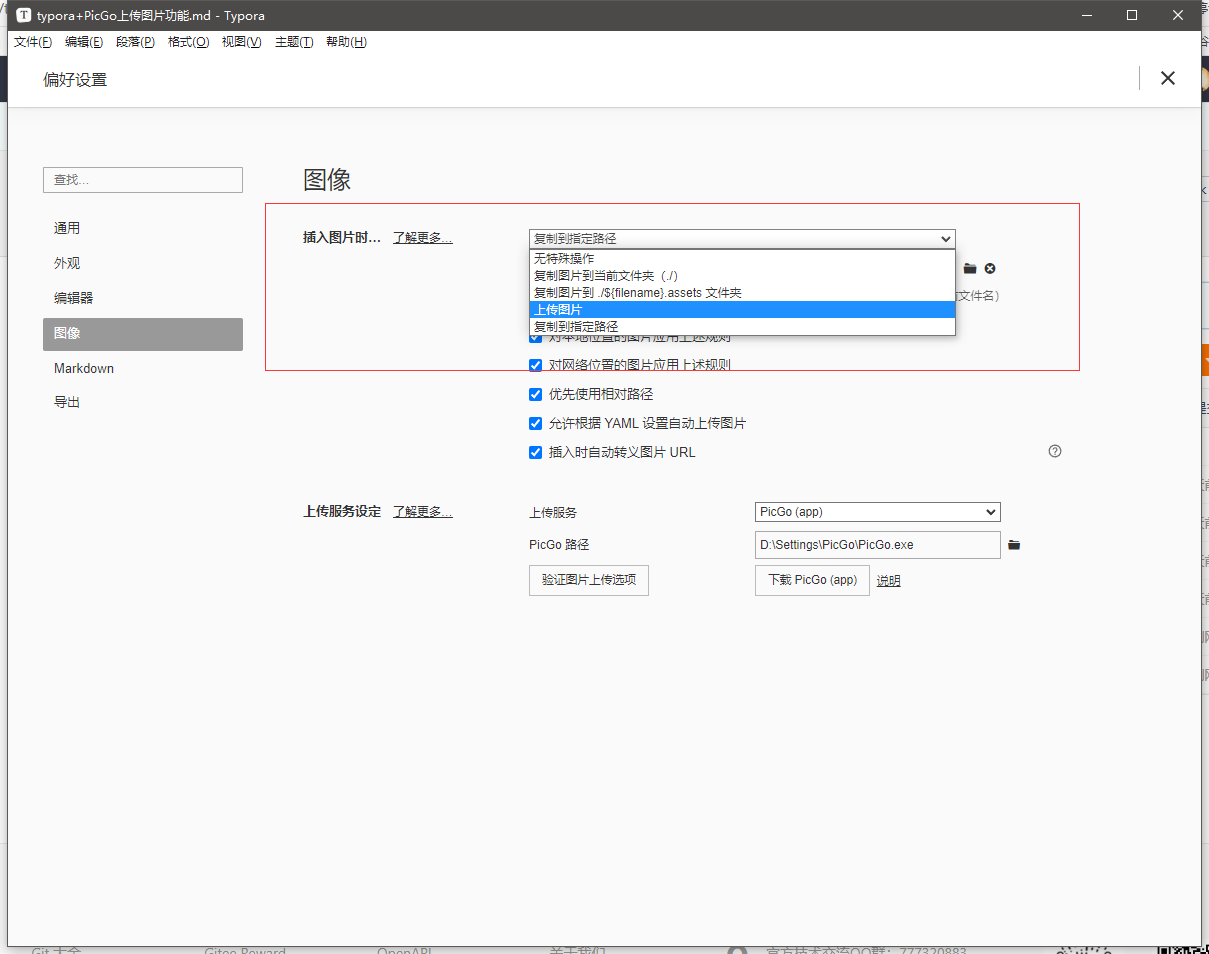Focus the 查找 search field
1209x954 pixels.
tap(143, 180)
